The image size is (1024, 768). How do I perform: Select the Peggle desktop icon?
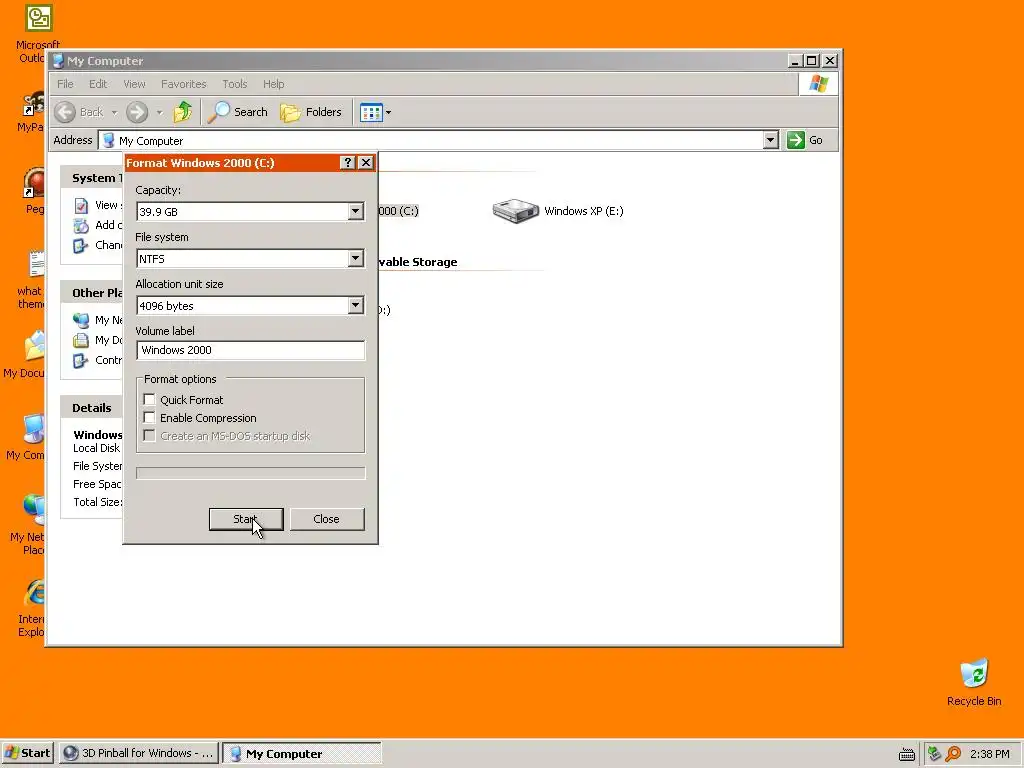pos(34,184)
